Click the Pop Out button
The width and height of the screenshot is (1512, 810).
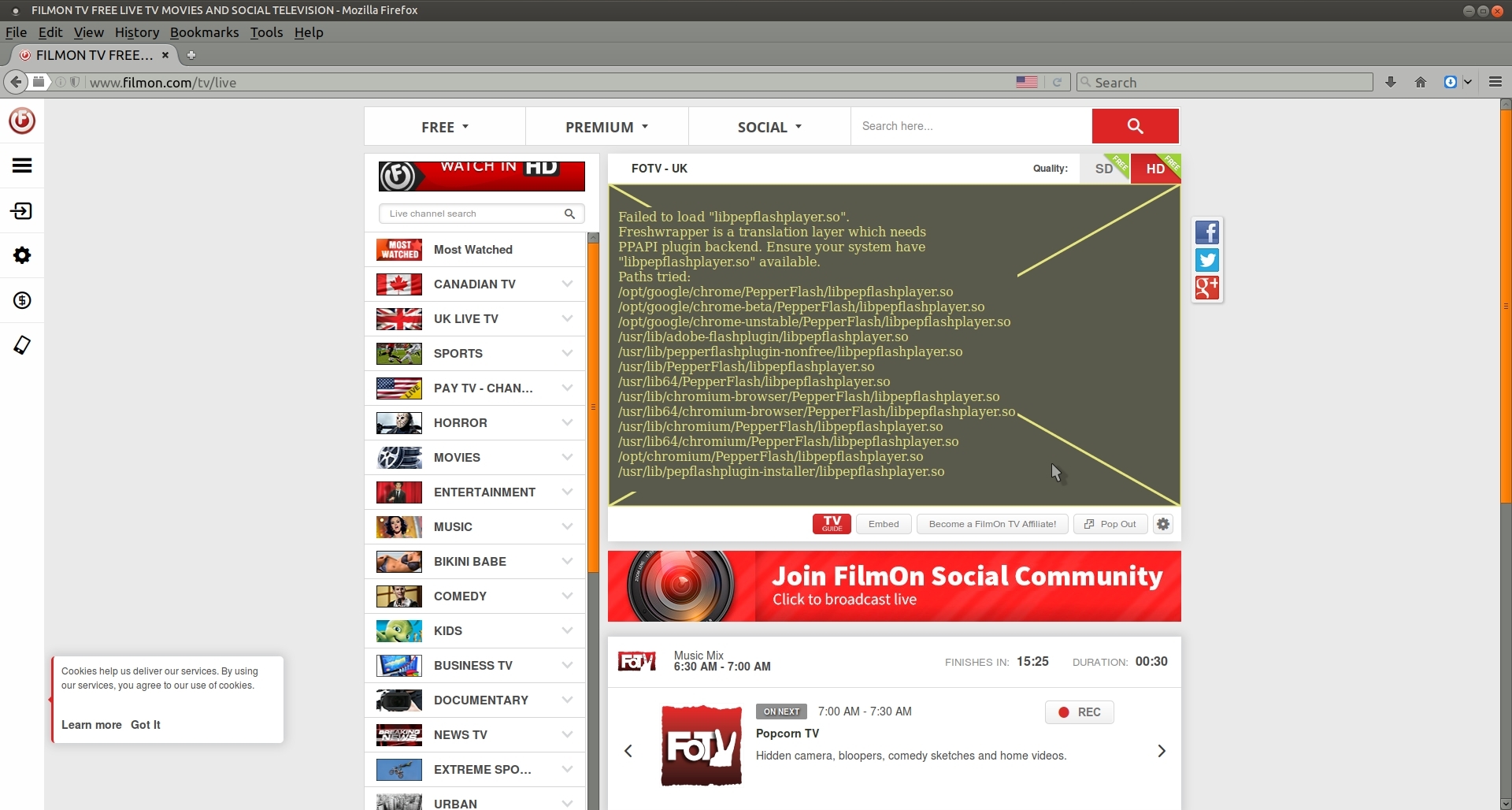pyautogui.click(x=1110, y=524)
